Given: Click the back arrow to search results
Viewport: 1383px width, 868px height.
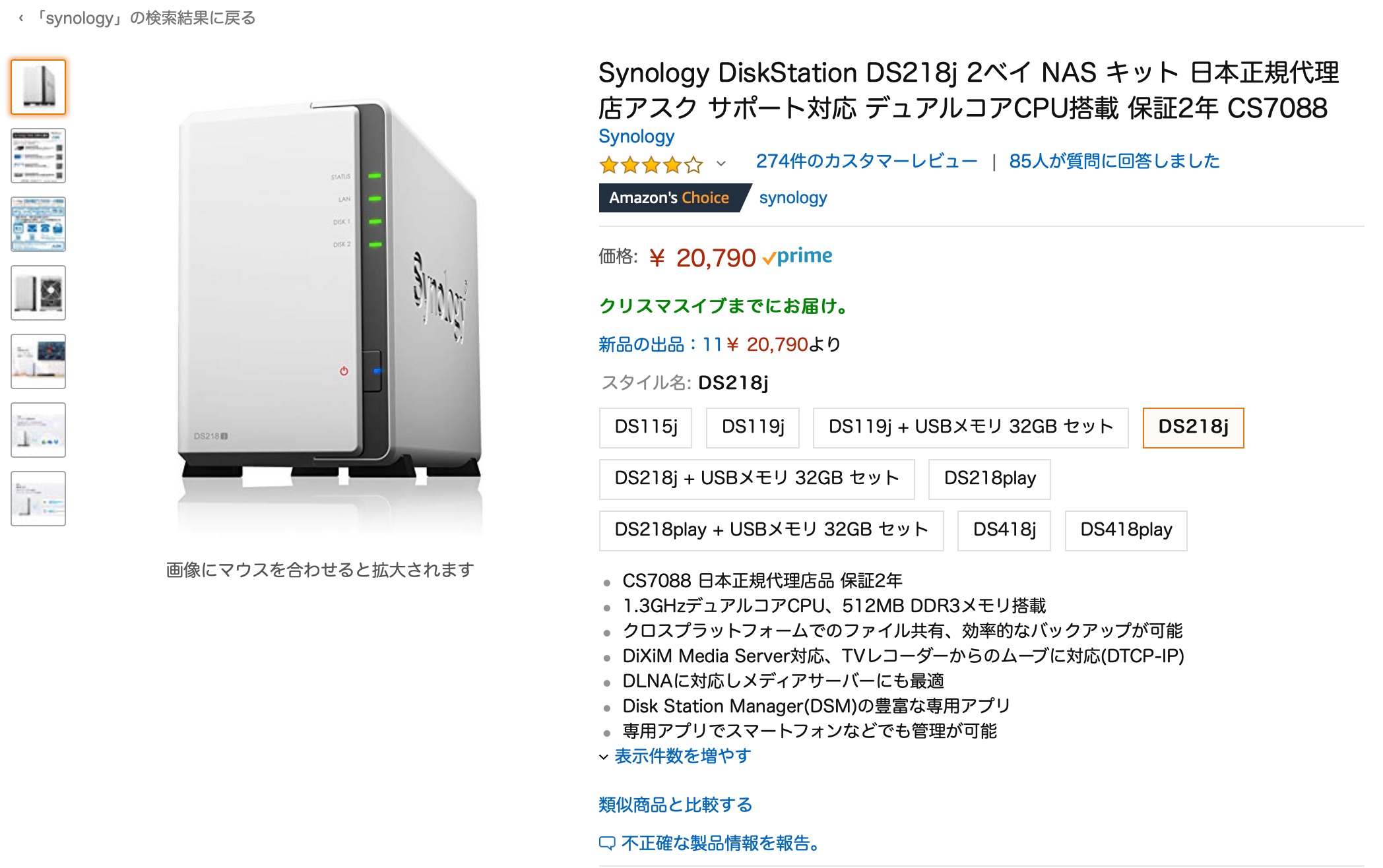Looking at the screenshot, I should coord(21,18).
